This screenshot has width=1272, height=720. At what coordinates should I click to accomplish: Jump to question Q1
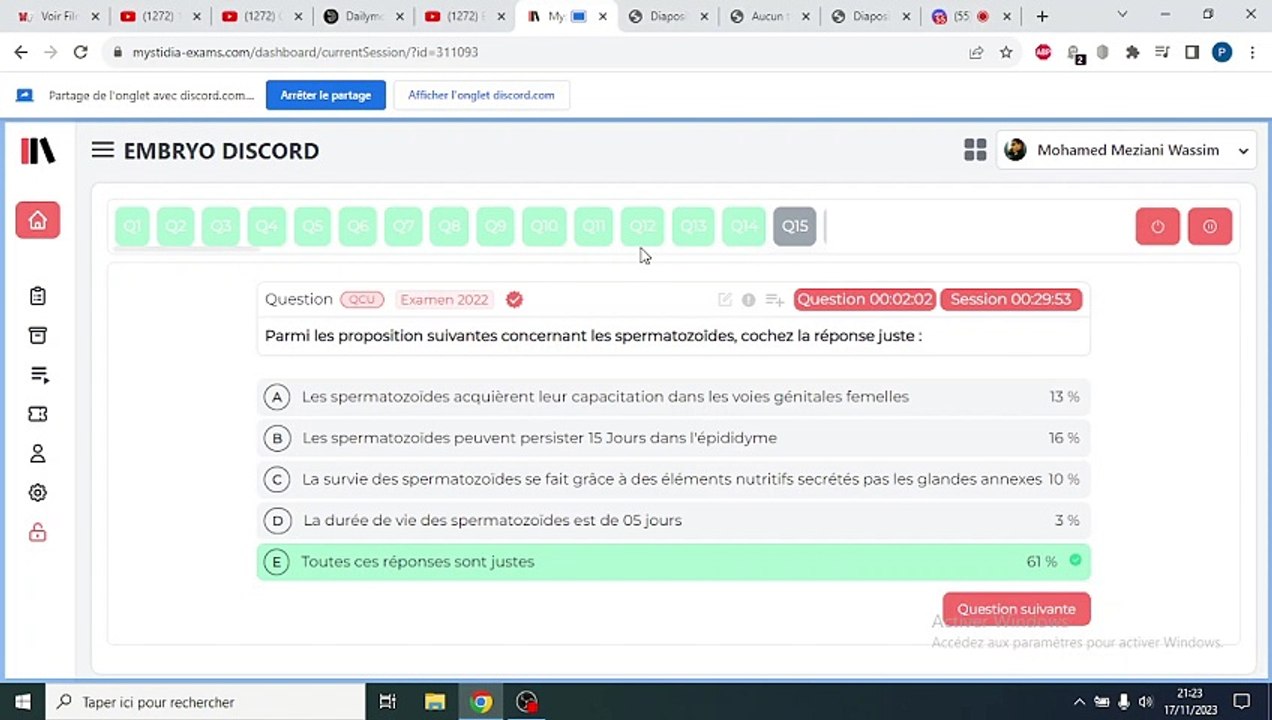click(132, 226)
